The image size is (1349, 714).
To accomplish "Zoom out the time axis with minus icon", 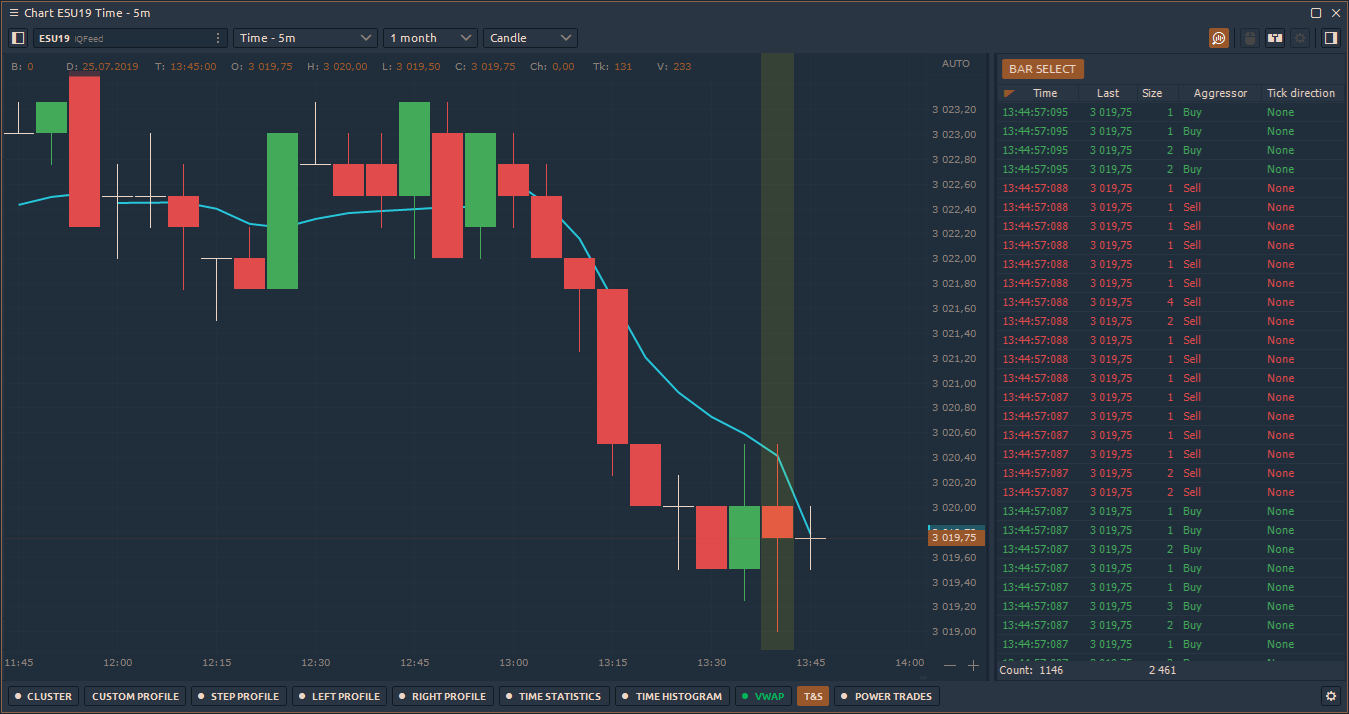I will pos(950,665).
